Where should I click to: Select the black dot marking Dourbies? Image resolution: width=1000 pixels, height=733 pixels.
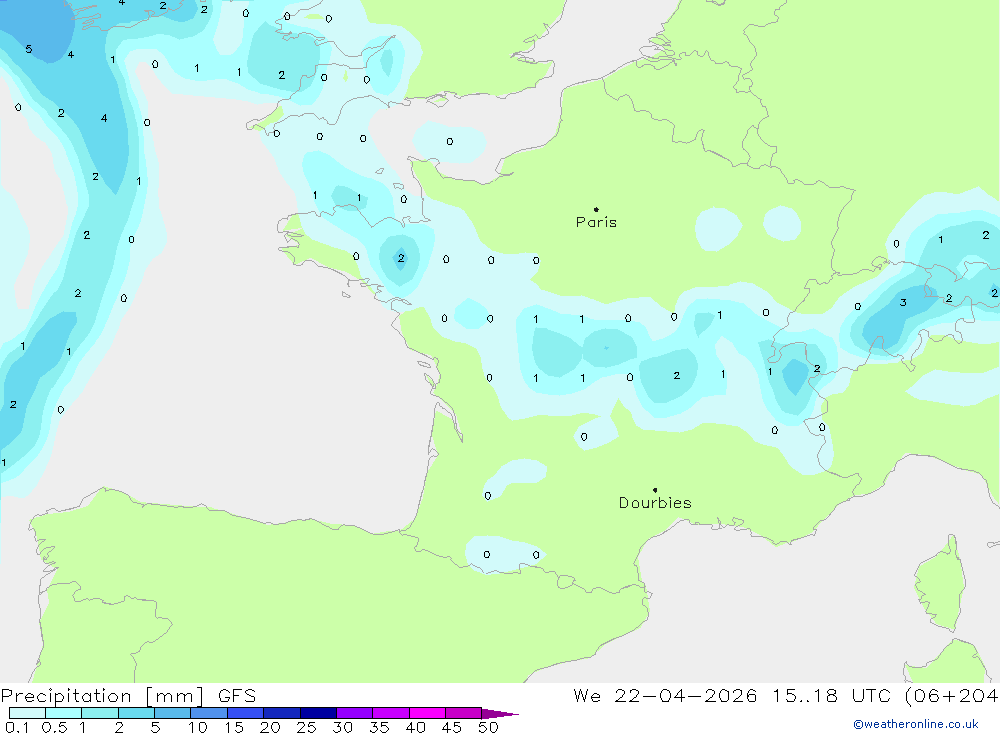click(x=655, y=490)
